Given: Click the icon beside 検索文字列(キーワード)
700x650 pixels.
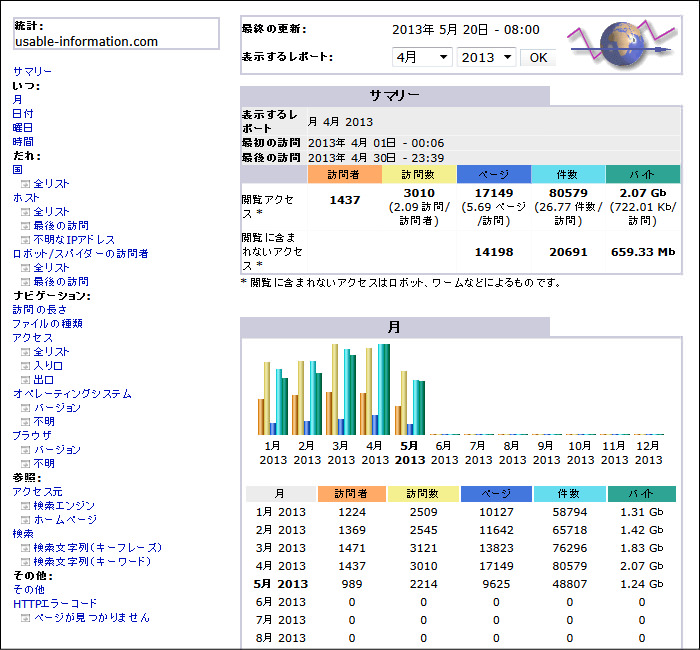Looking at the screenshot, I should click(x=25, y=562).
